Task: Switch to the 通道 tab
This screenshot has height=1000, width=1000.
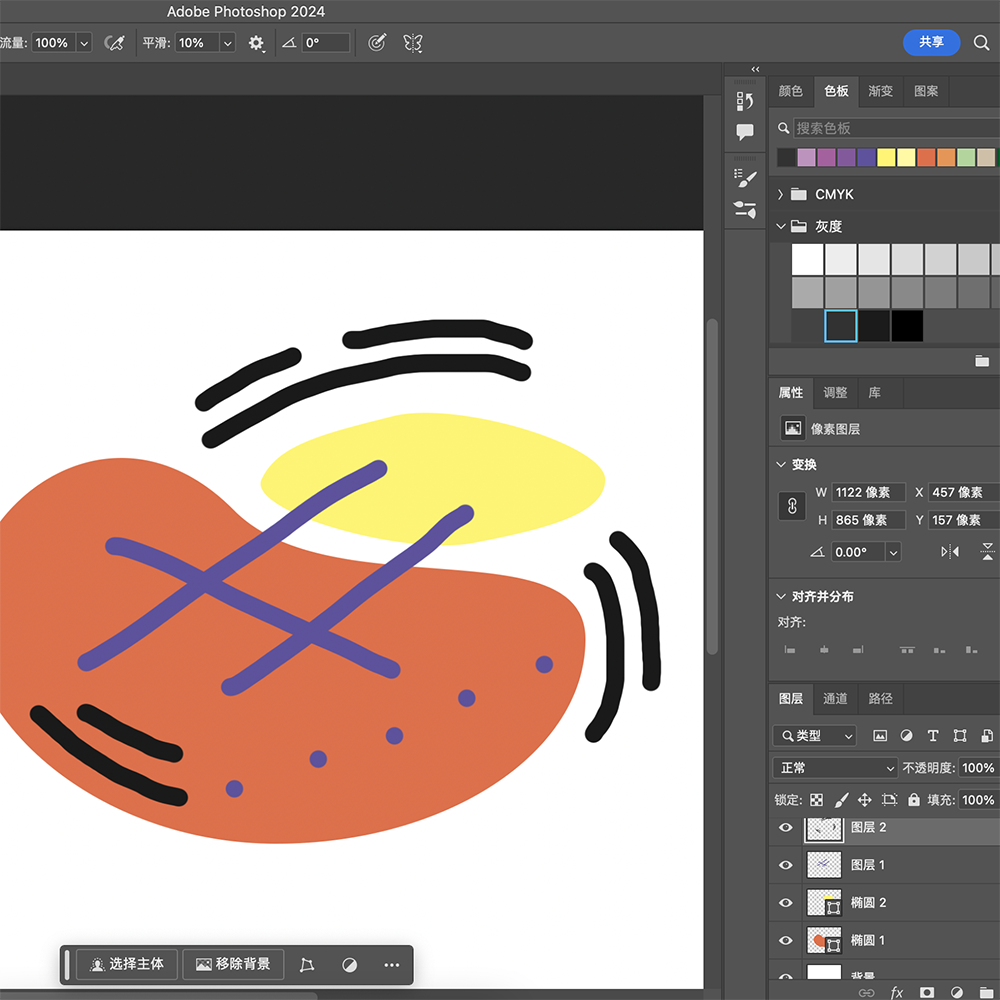Action: click(835, 698)
